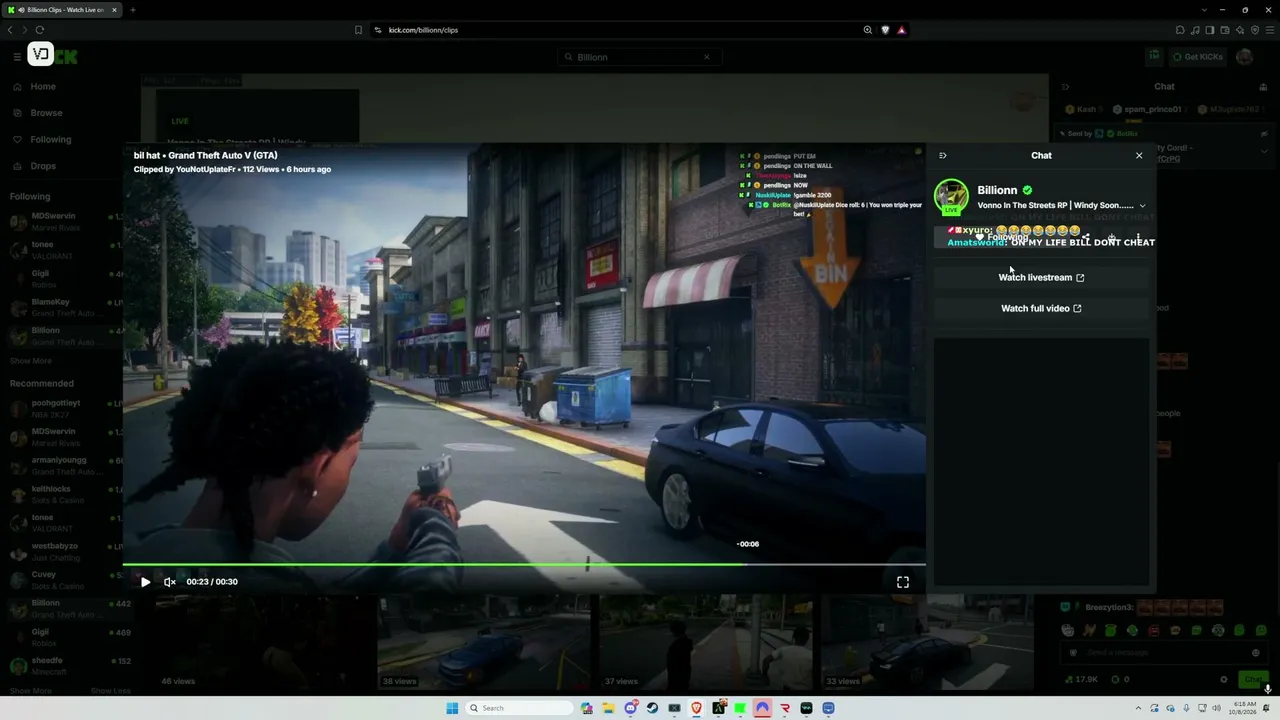Open Billionn's live profile avatar
Viewport: 1280px width, 720px height.
click(951, 196)
